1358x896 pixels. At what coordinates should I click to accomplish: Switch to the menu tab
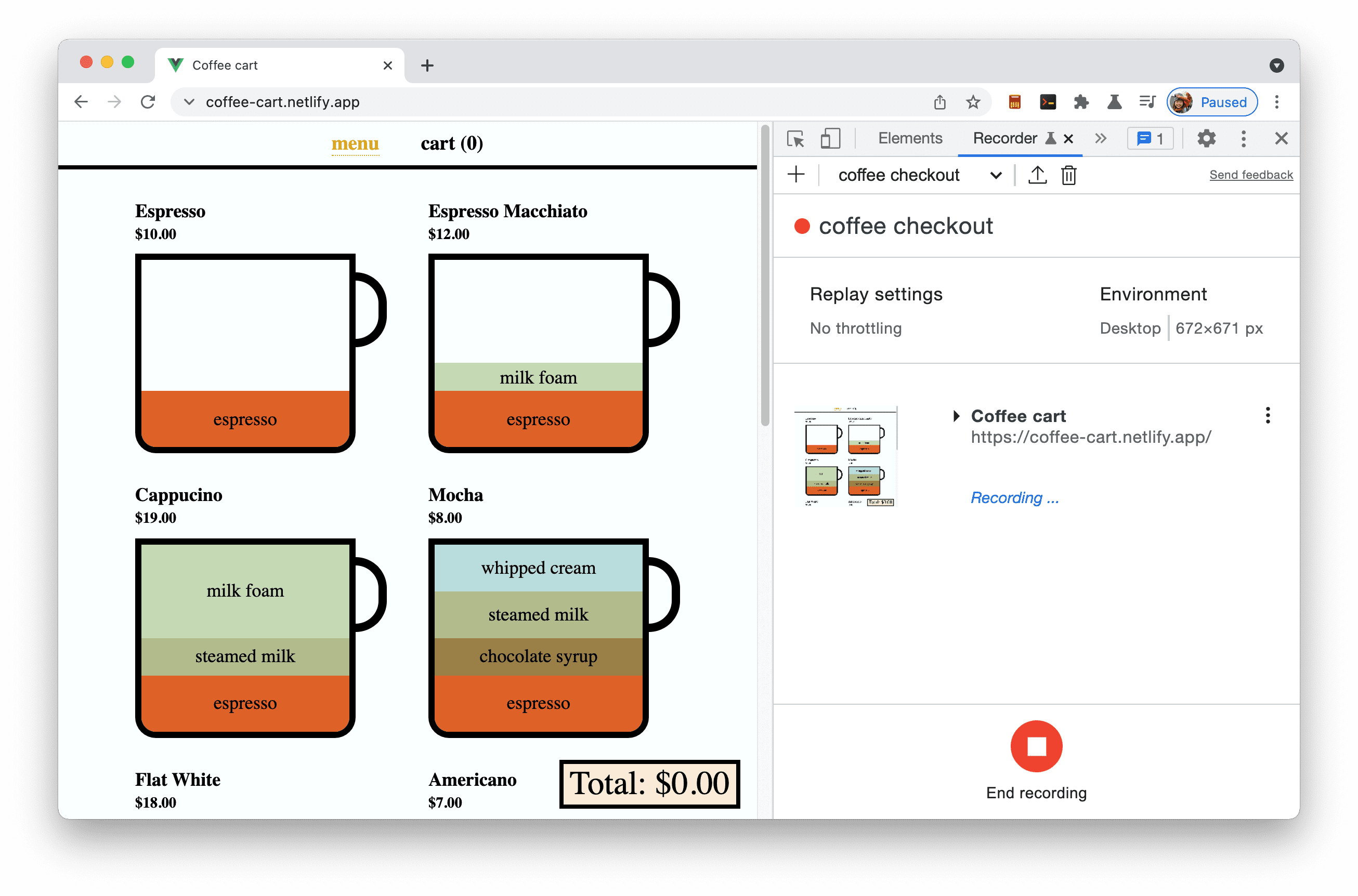click(x=355, y=143)
